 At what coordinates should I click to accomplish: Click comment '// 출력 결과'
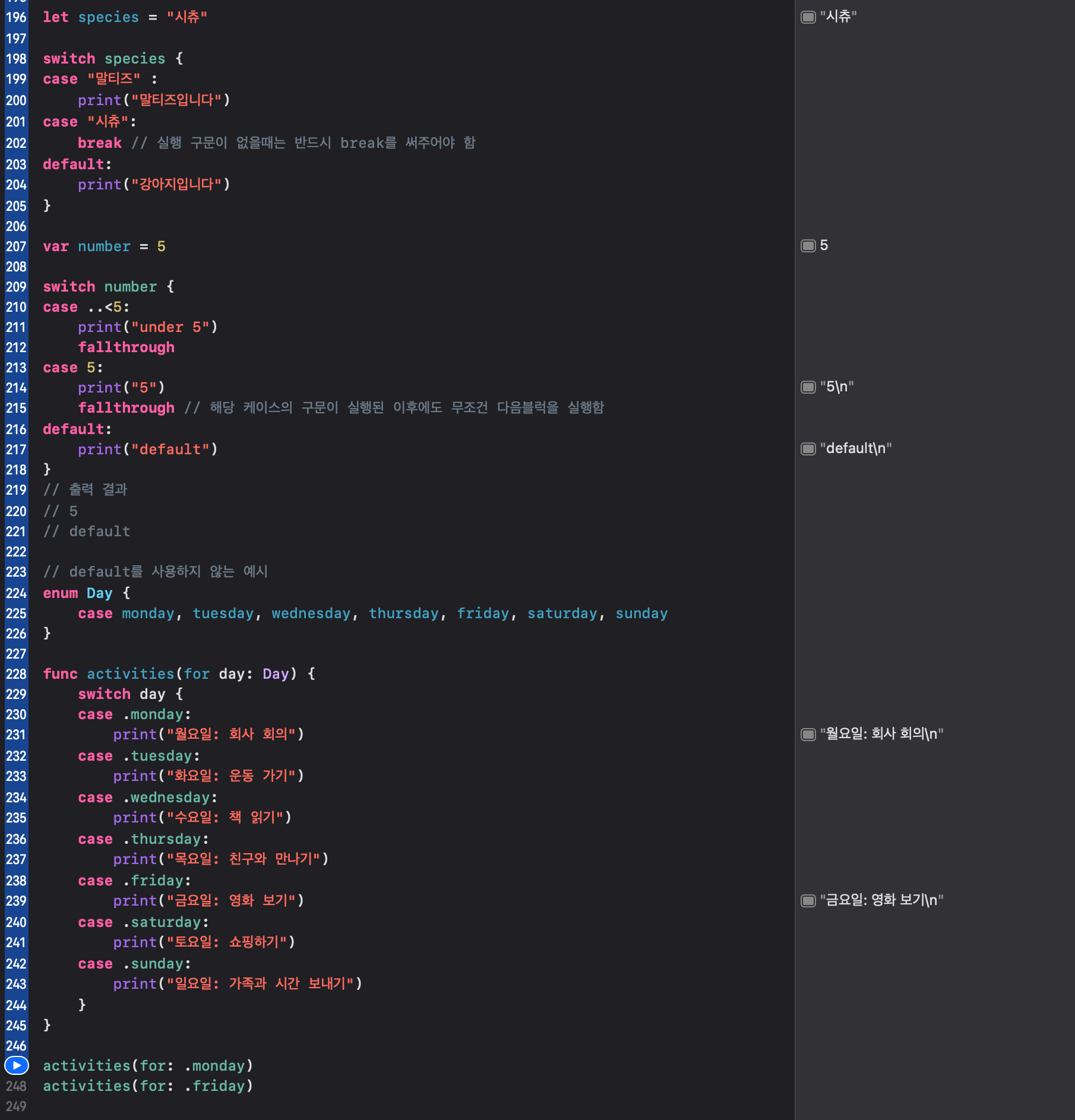(x=85, y=490)
